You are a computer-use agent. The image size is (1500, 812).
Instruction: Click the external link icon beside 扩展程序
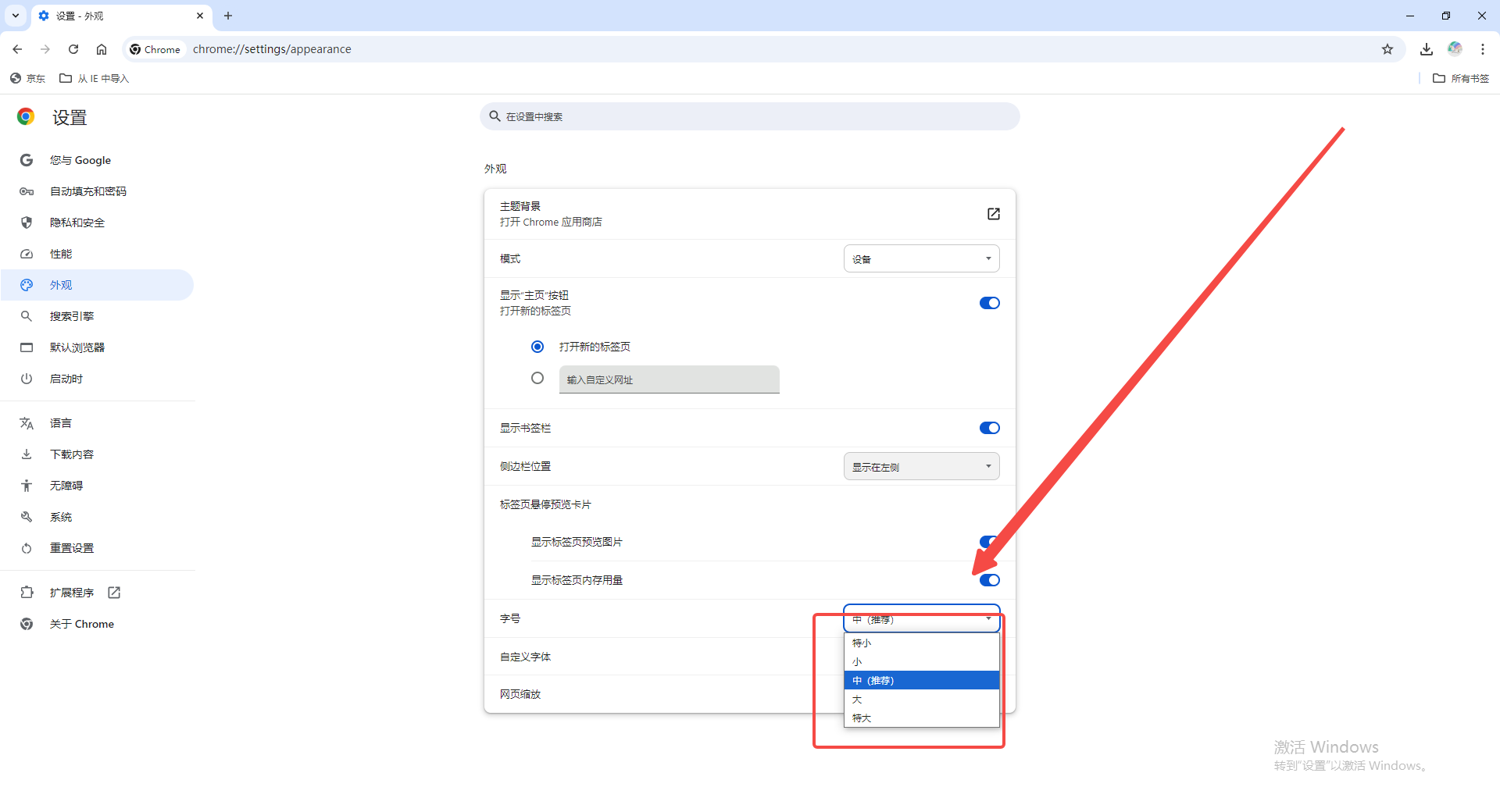114,593
